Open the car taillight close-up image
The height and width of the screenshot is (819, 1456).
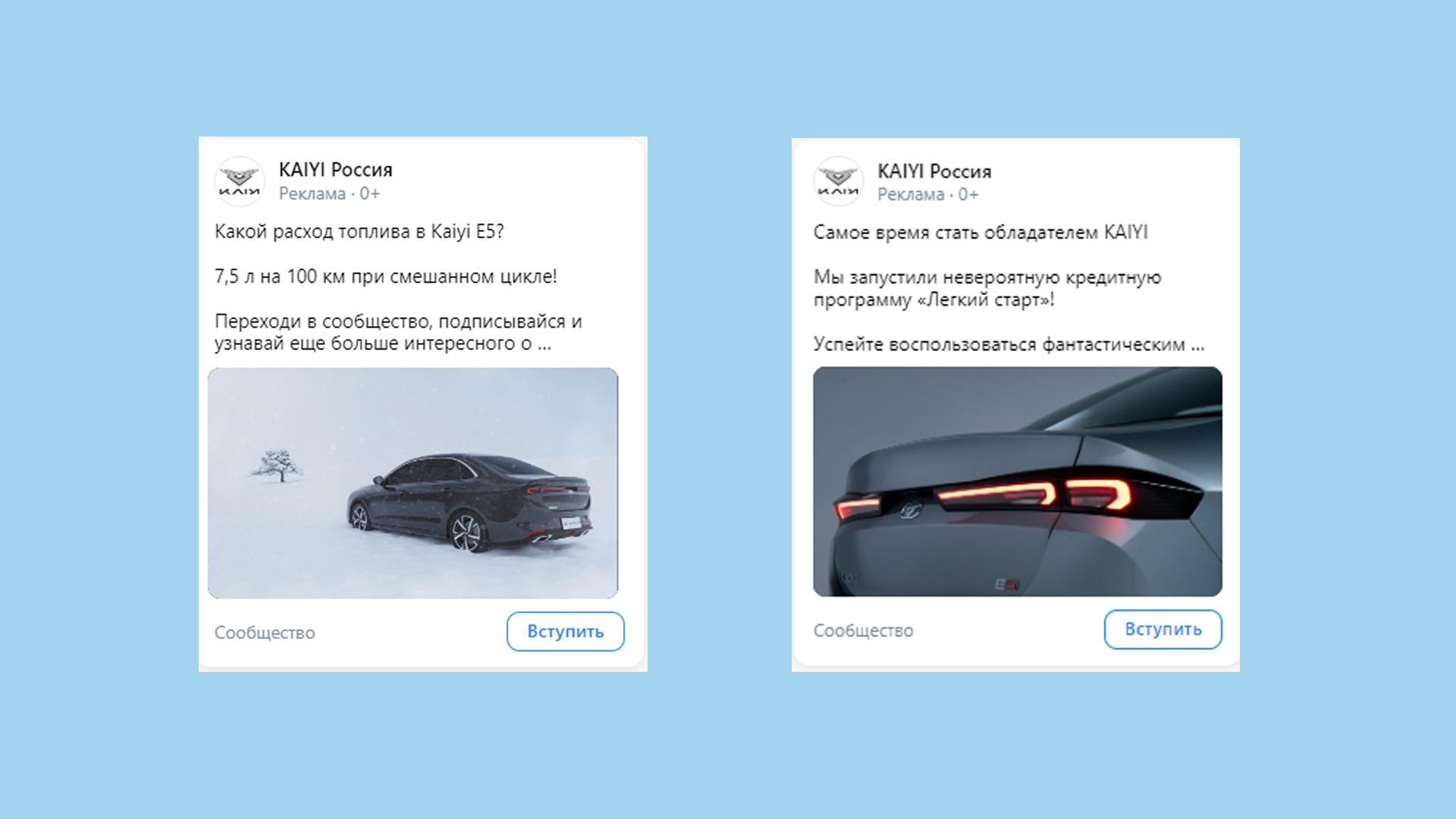point(1018,482)
